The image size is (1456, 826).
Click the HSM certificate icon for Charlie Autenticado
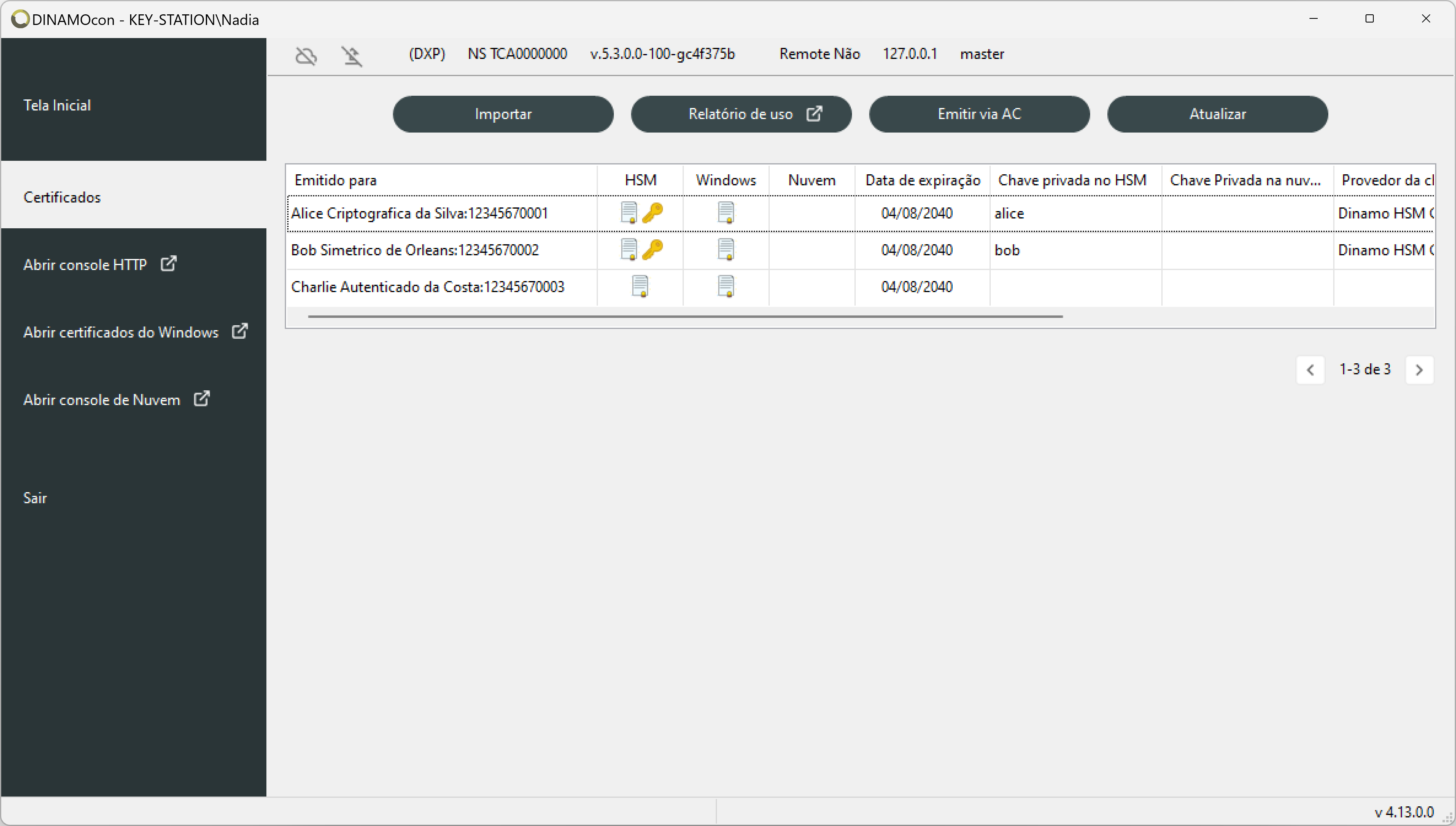(640, 287)
